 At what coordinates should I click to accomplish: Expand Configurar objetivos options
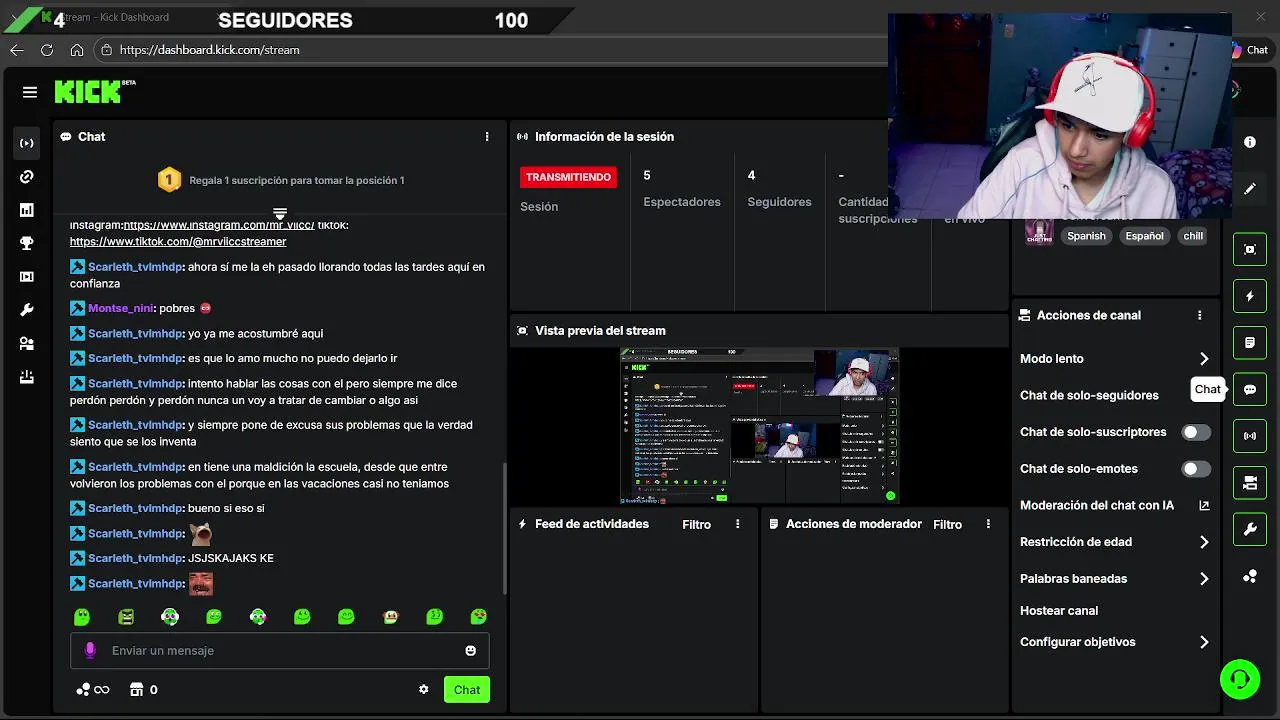point(1204,642)
